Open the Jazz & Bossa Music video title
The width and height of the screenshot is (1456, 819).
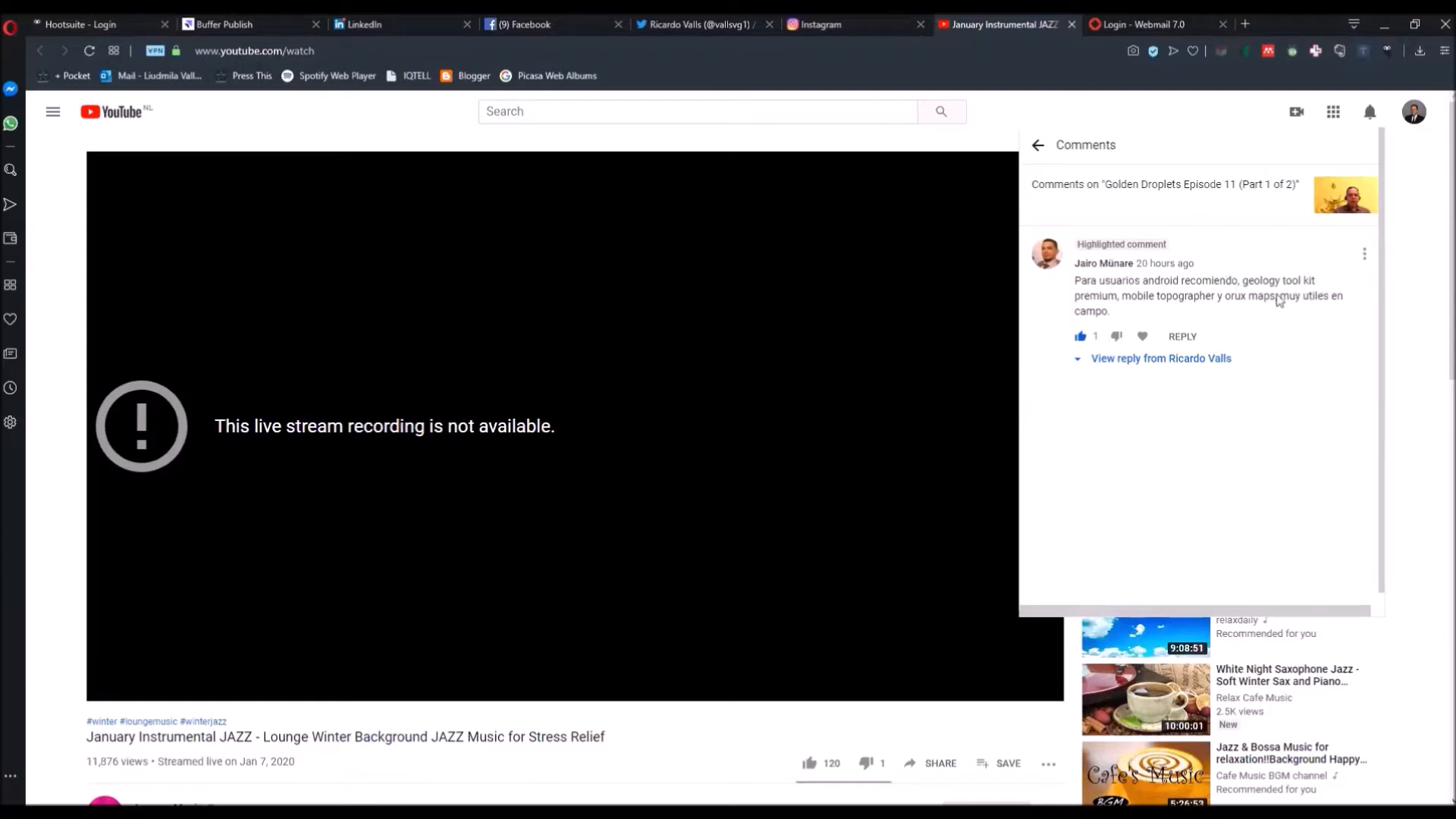pos(1291,753)
